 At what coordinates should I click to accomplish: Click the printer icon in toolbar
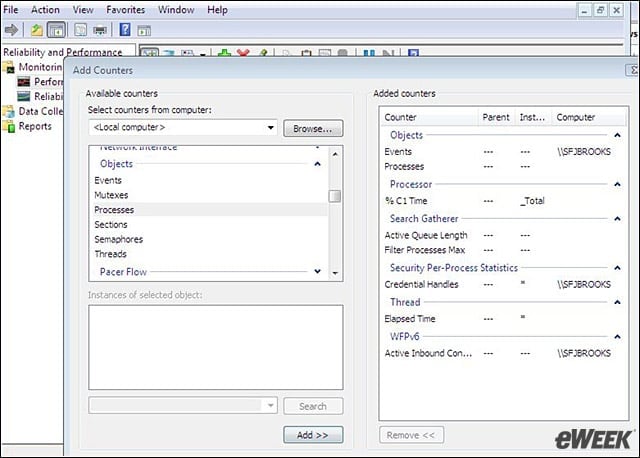point(100,30)
